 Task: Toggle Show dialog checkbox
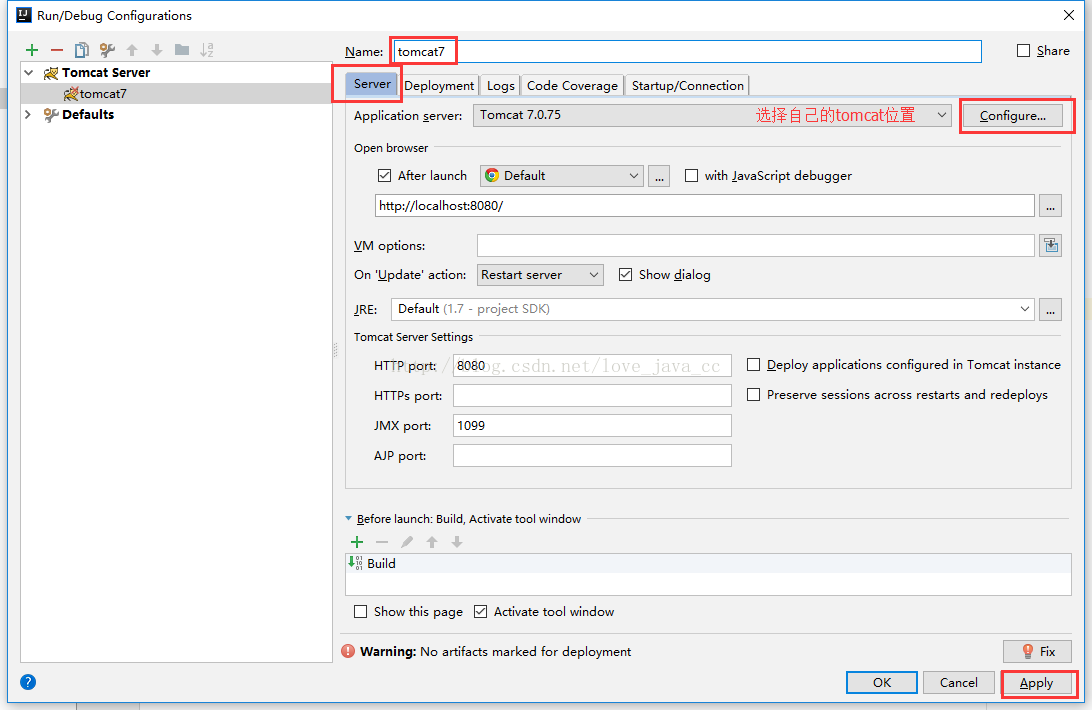click(625, 275)
